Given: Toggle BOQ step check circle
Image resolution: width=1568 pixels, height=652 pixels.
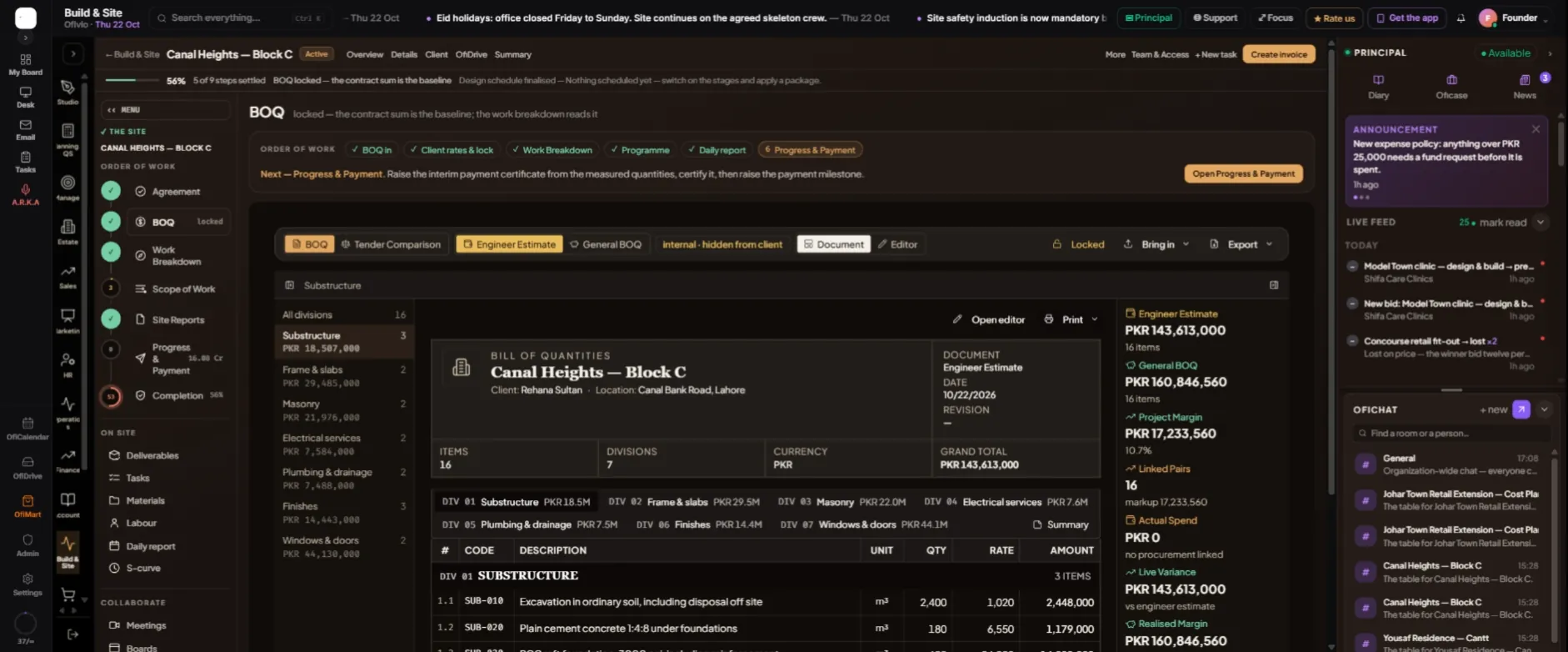Looking at the screenshot, I should point(111,222).
